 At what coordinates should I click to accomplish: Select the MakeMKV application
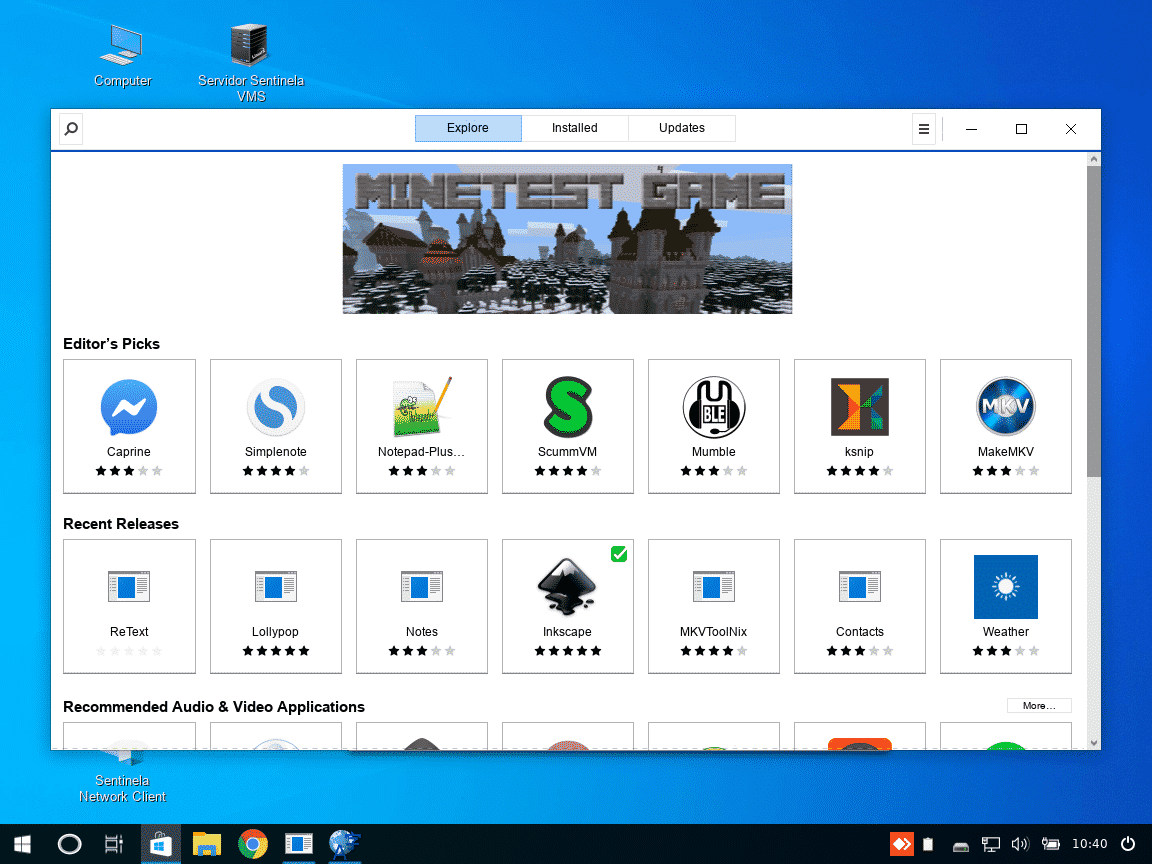[x=1005, y=426]
